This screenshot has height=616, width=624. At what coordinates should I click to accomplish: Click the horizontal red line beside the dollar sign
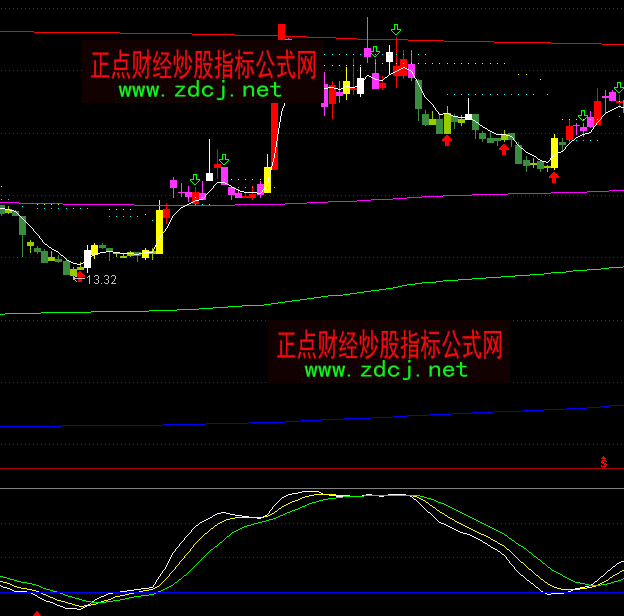pos(300,468)
